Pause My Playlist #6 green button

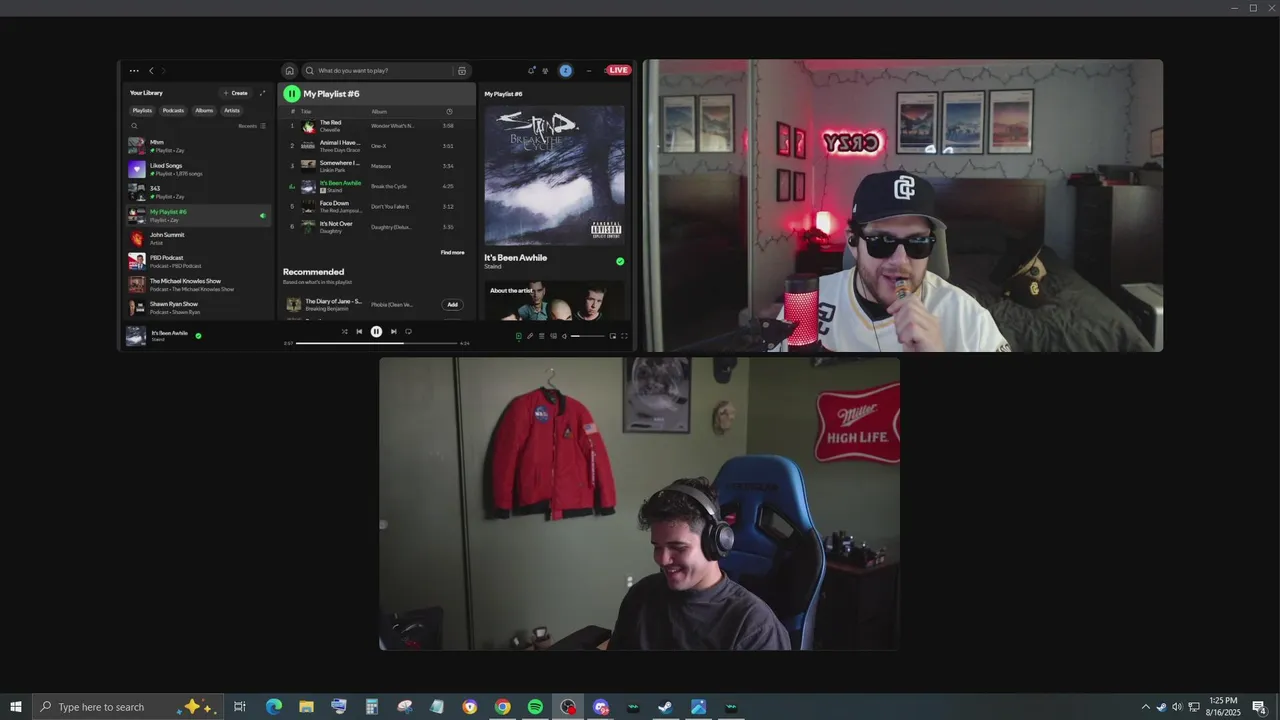point(291,94)
